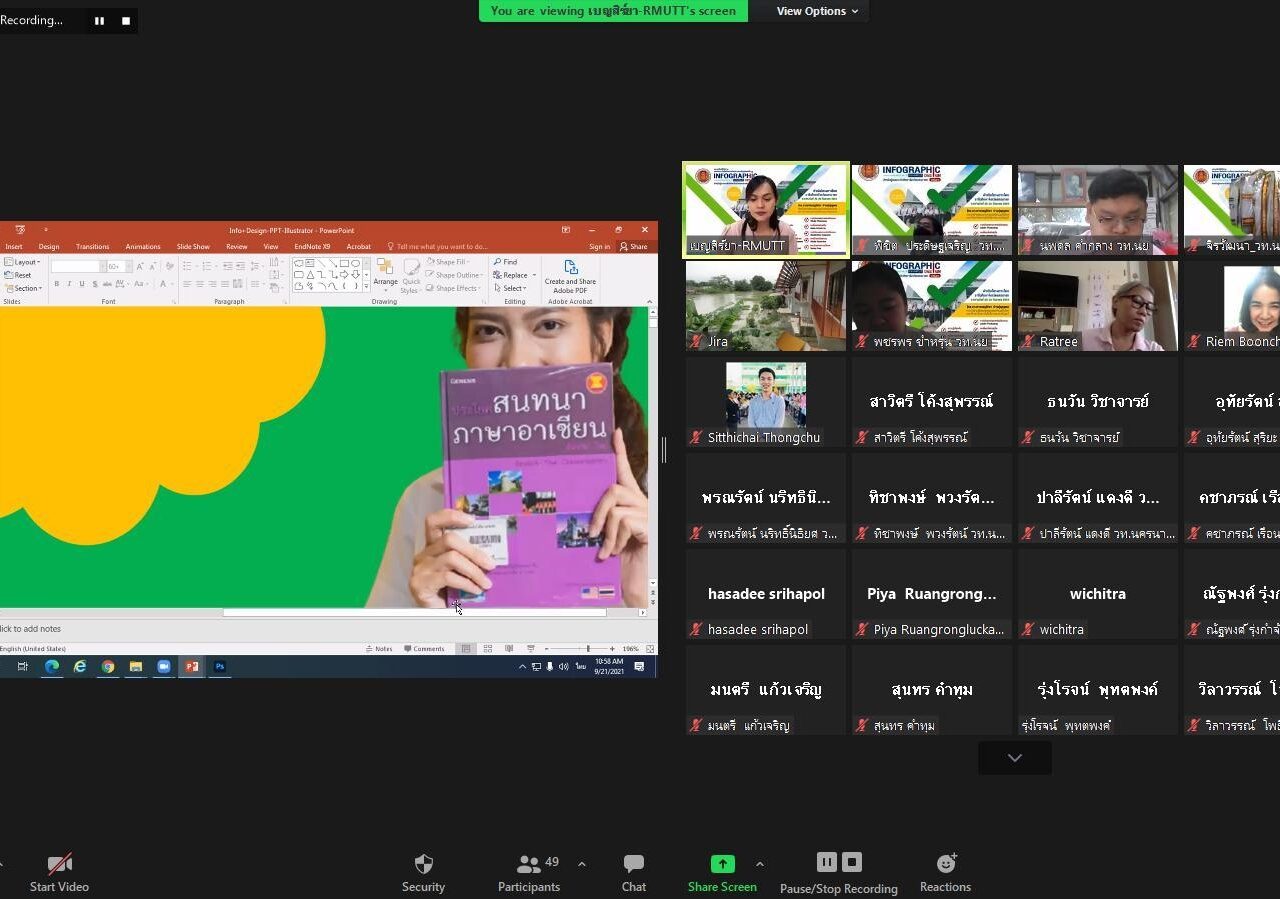The image size is (1280, 899).
Task: Toggle Italic formatting
Action: pyautogui.click(x=69, y=284)
